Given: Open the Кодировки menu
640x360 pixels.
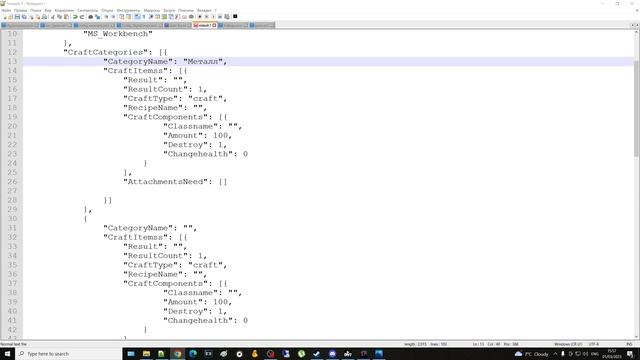Looking at the screenshot, I should (64, 10).
